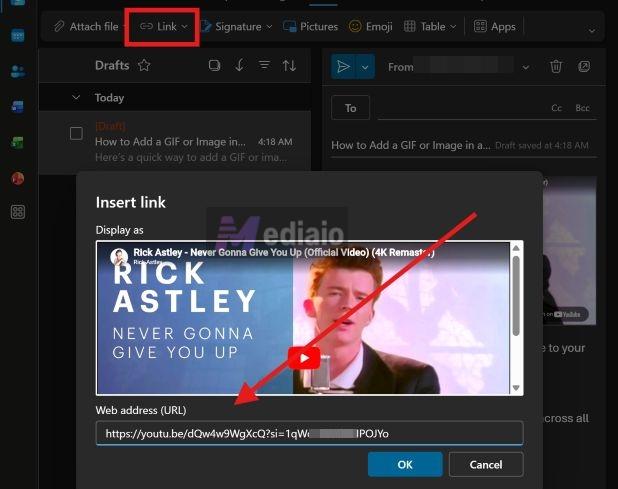This screenshot has height=489, width=618.
Task: Click the preview scrollbar down arrow
Action: tap(516, 388)
